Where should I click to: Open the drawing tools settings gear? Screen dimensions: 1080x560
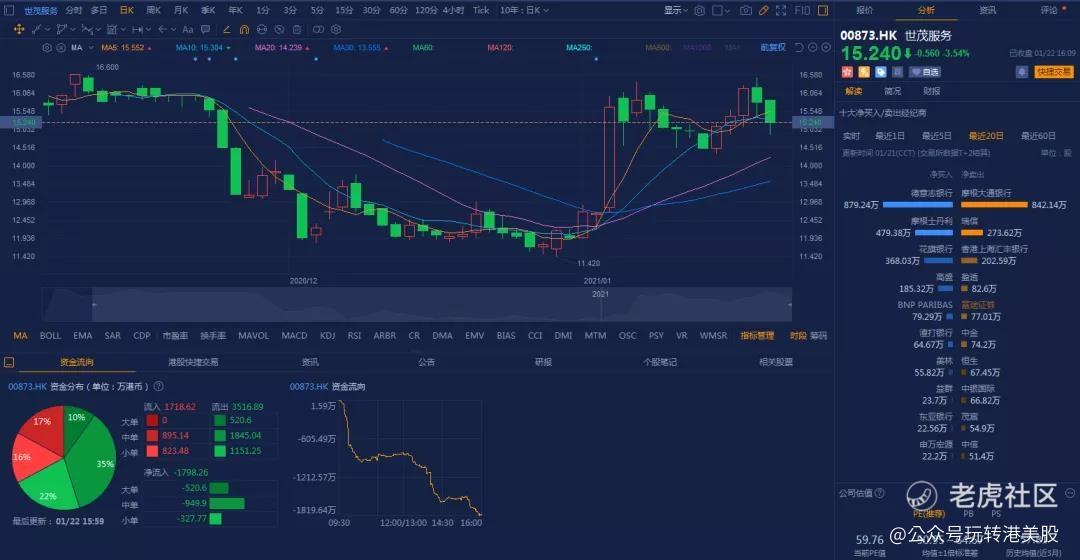tap(336, 30)
